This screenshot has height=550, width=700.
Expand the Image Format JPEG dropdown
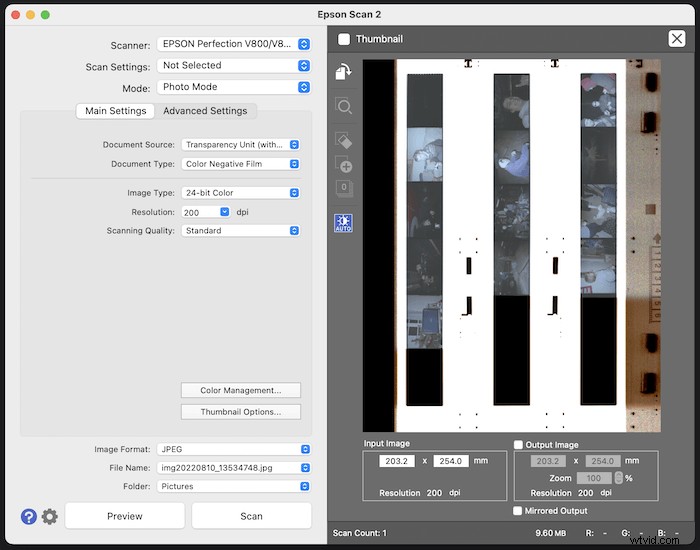(x=234, y=450)
